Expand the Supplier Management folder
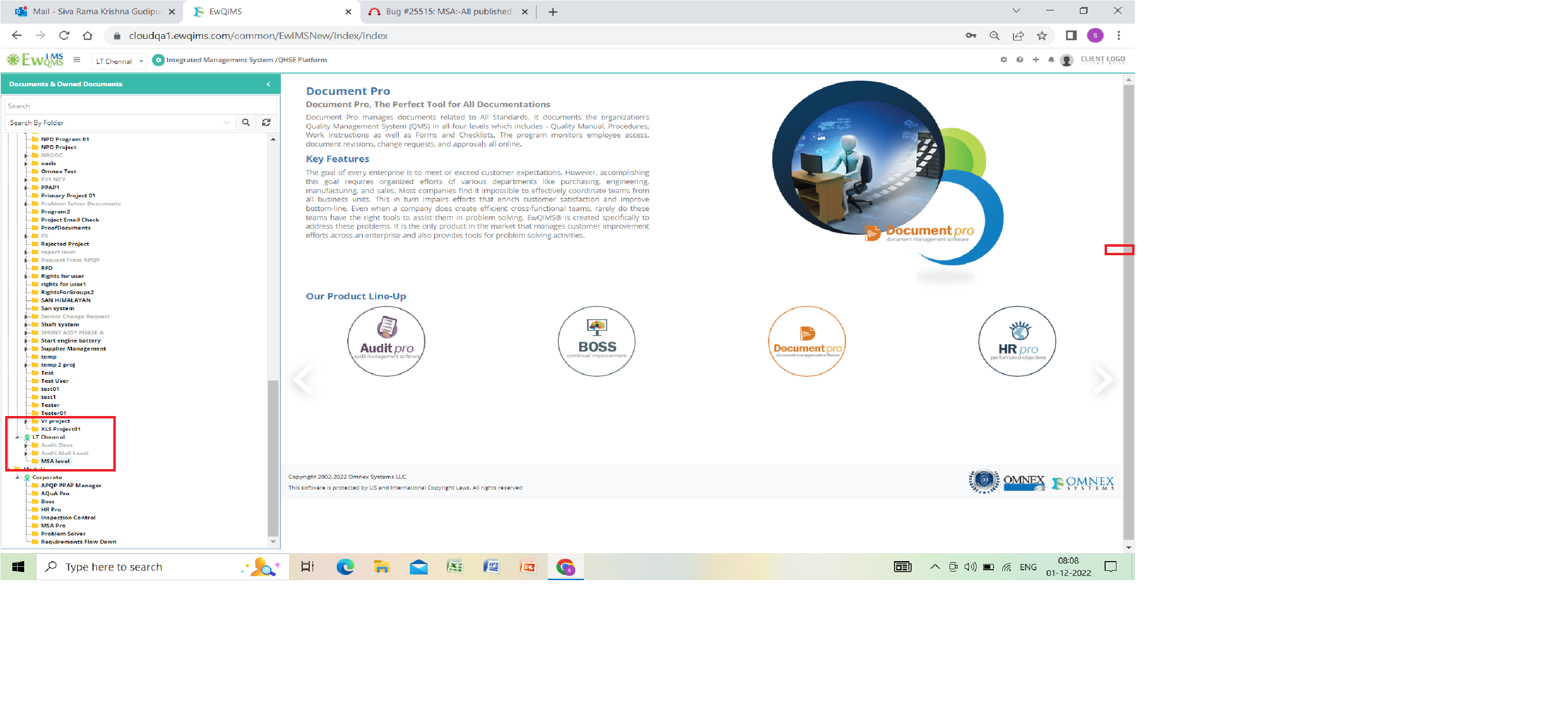Image resolution: width=1568 pixels, height=703 pixels. click(26, 349)
